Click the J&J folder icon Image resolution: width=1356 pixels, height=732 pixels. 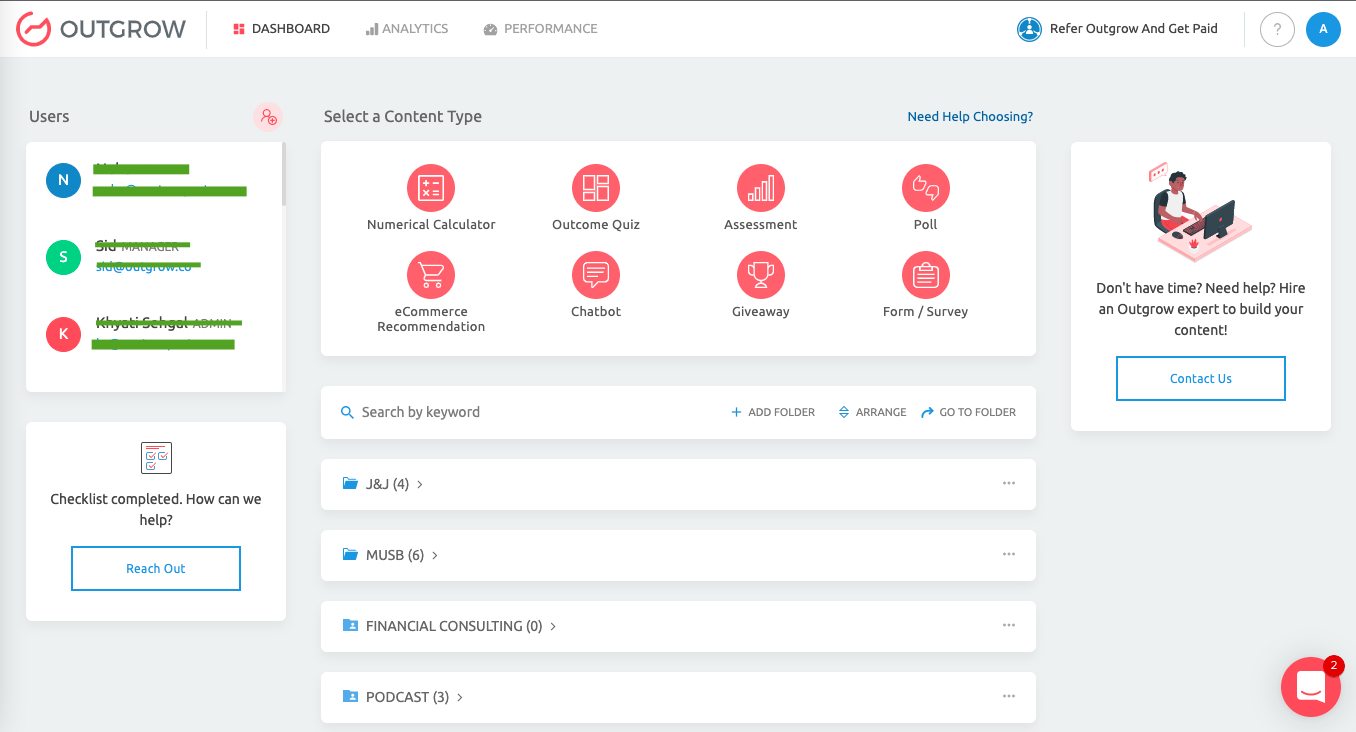pos(350,484)
